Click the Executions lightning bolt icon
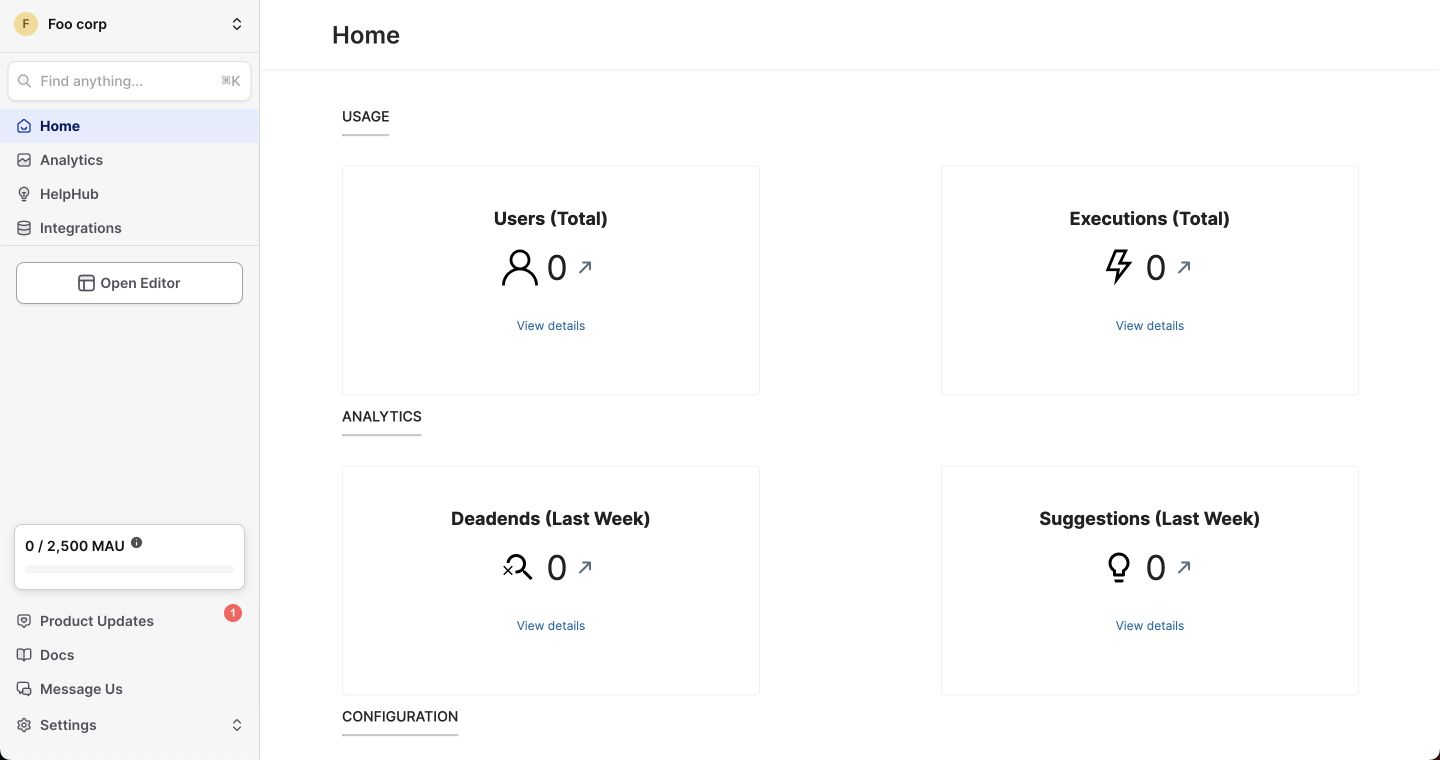1440x760 pixels. pyautogui.click(x=1118, y=267)
